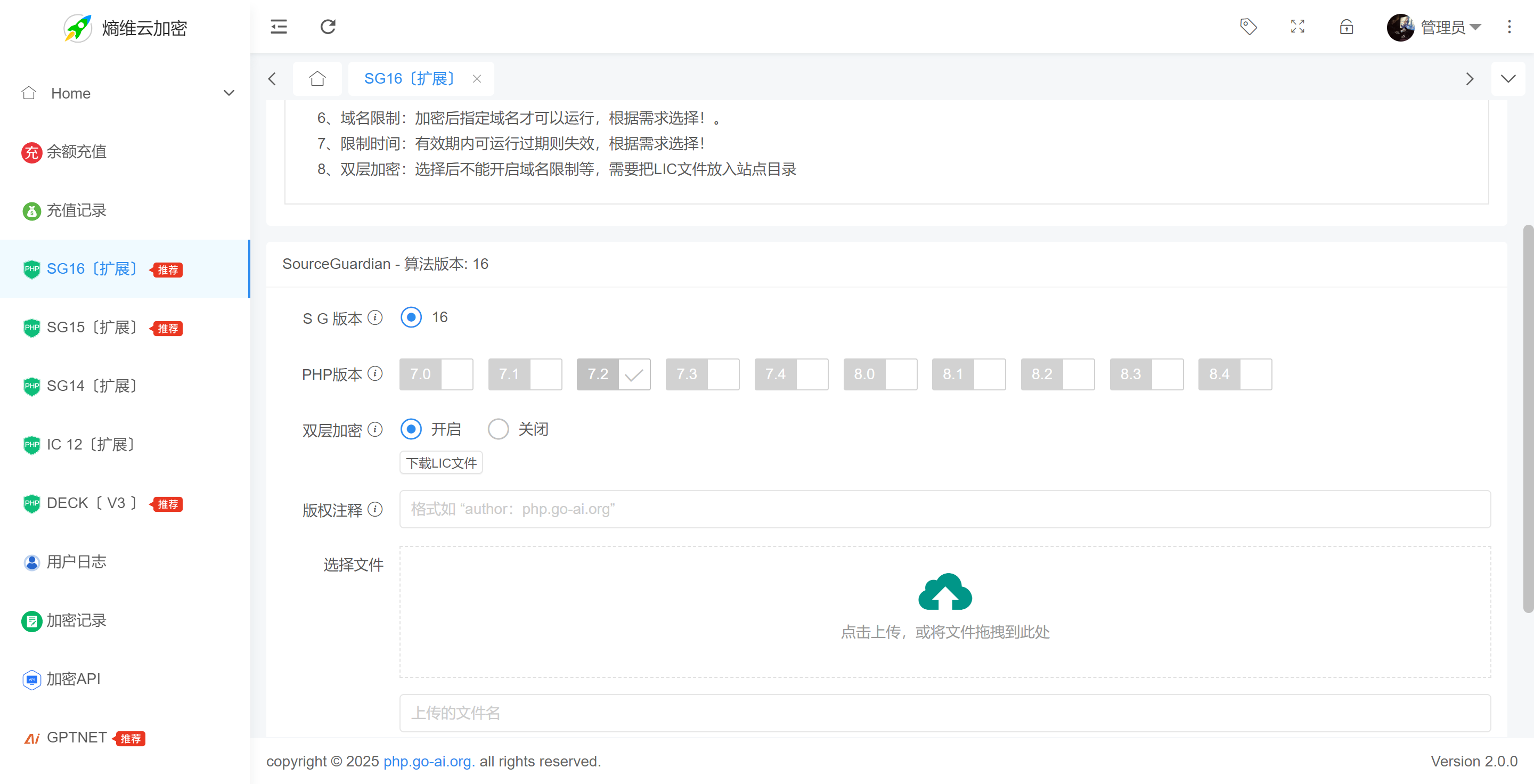Close the SG16〔扩展〕 tab

[x=476, y=79]
